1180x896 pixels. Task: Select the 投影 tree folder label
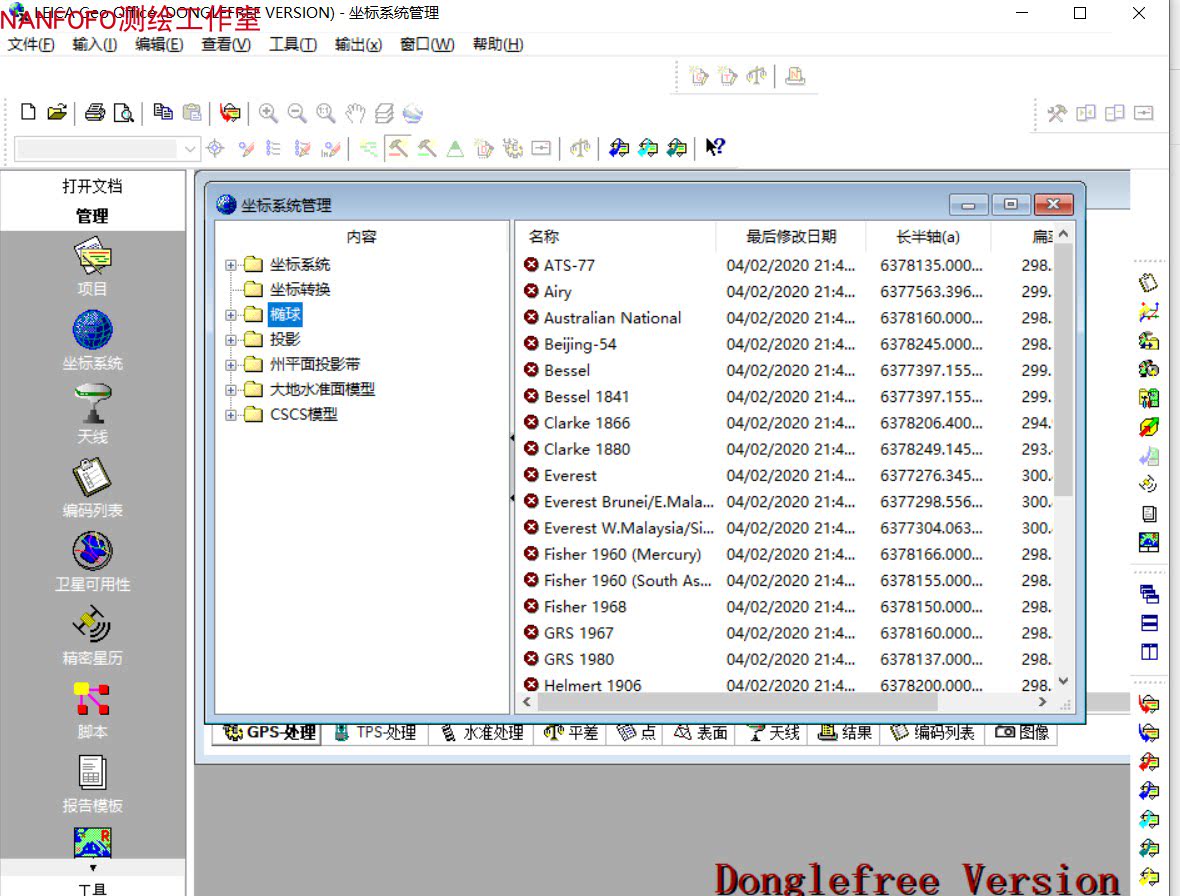[285, 339]
